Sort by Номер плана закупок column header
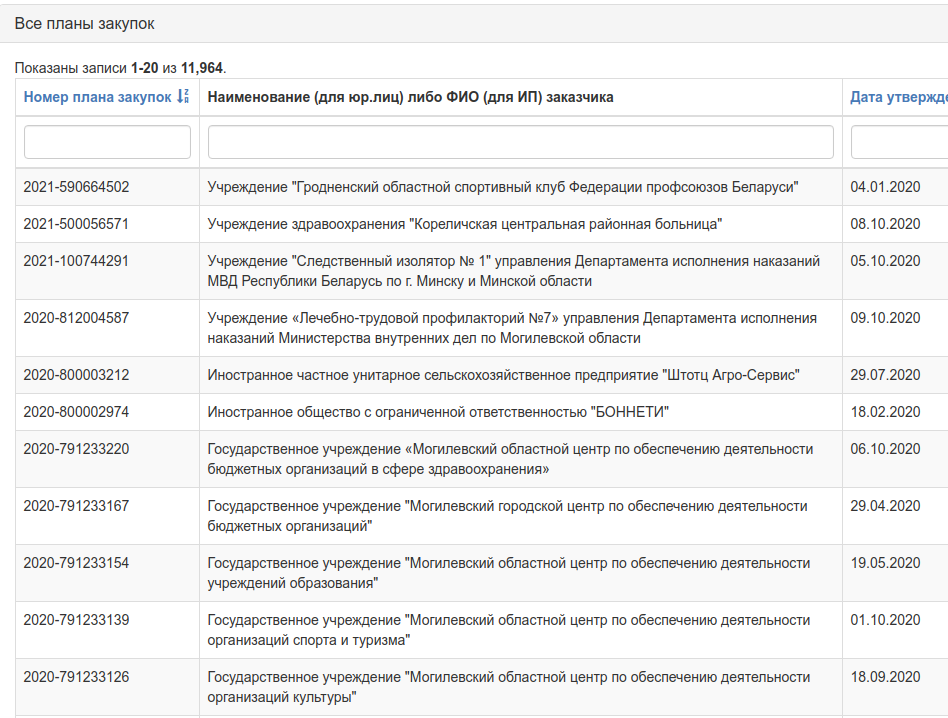 97,97
